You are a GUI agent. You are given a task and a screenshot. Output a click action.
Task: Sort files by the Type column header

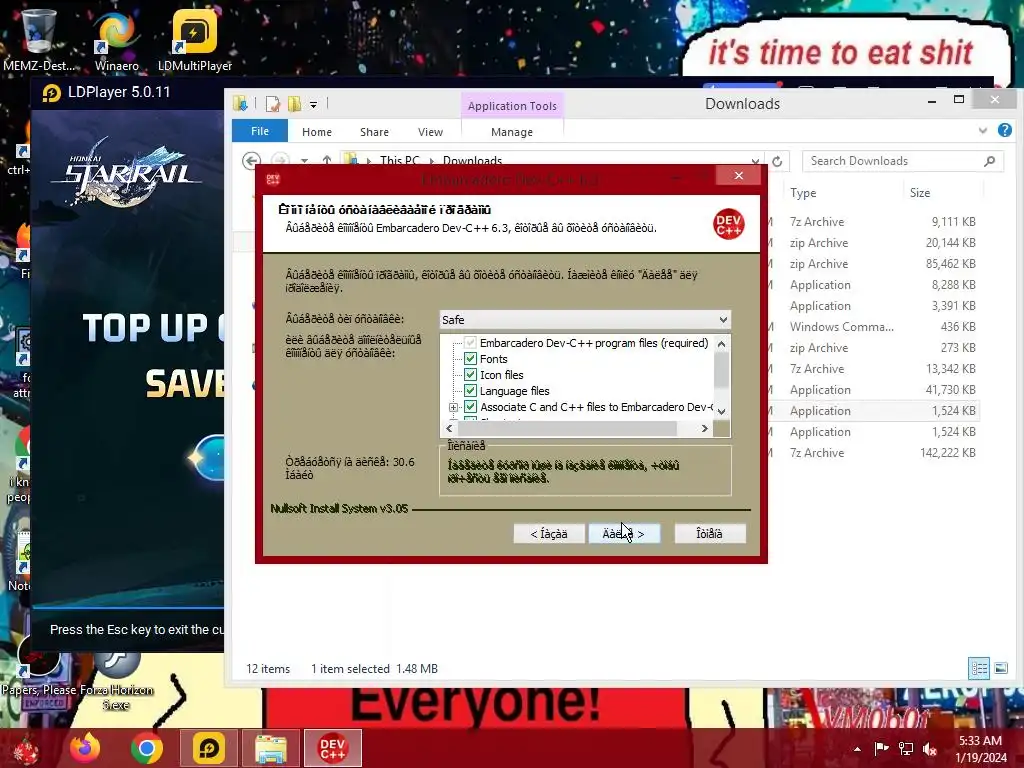click(803, 193)
